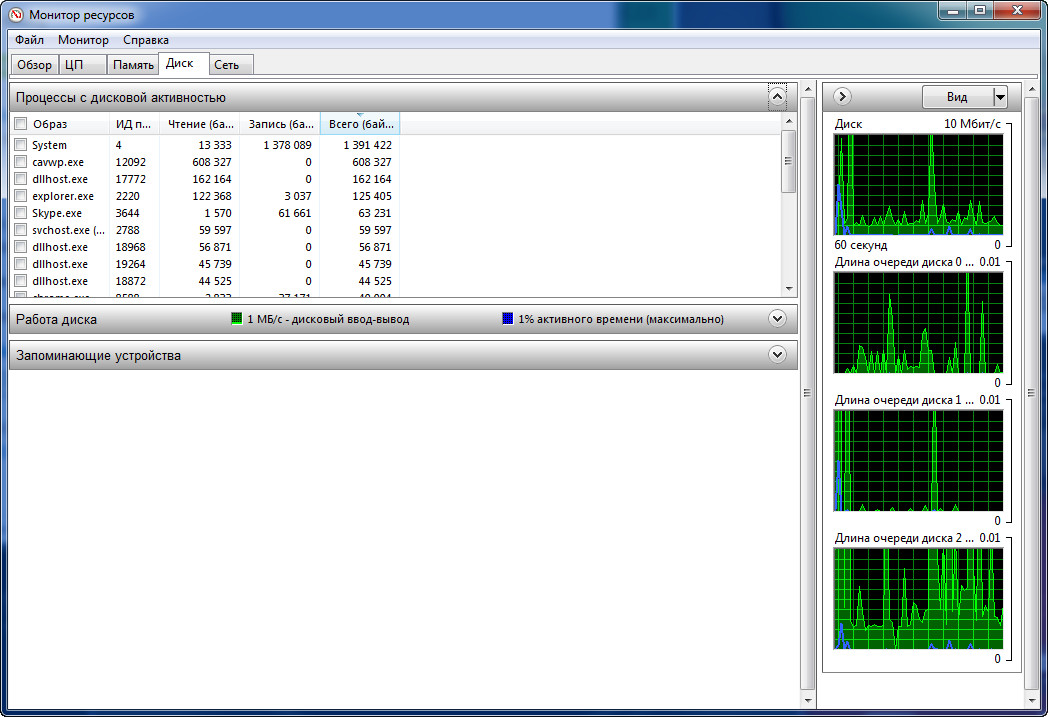Click the blue active time legend square

[507, 319]
